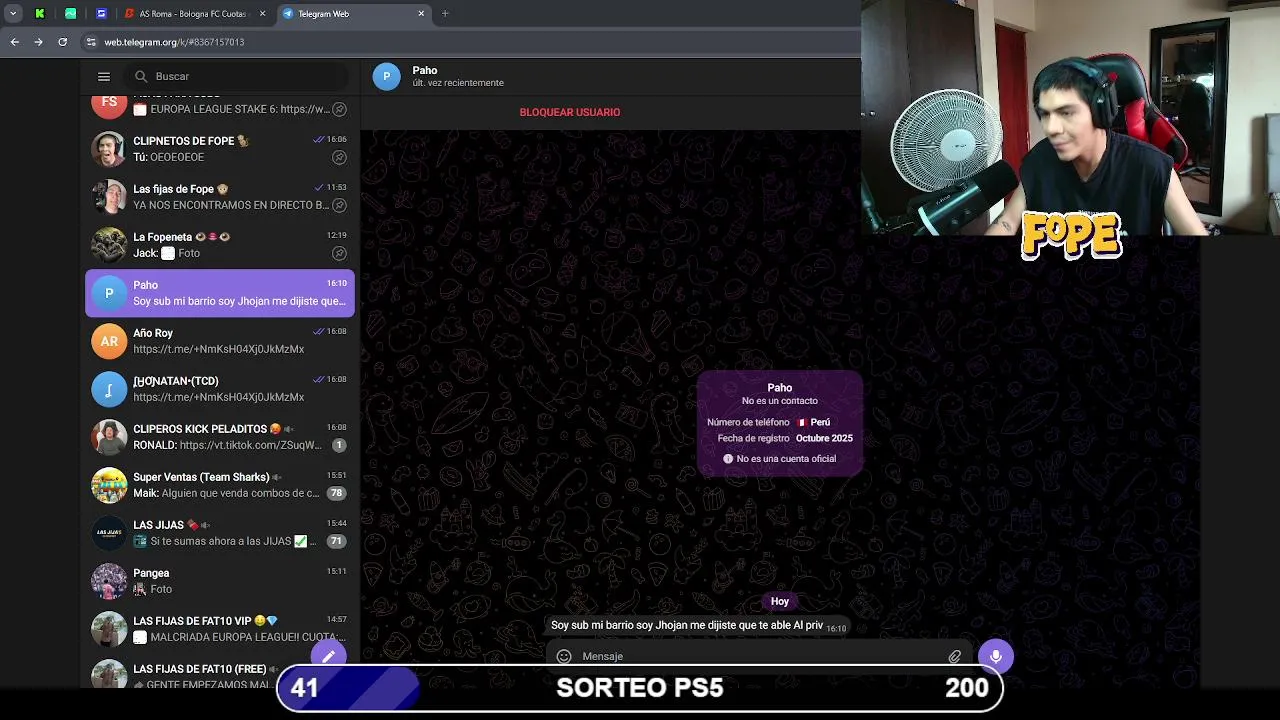This screenshot has height=720, width=1280.
Task: Click pinned icon on La Fopeneta row
Action: pyautogui.click(x=339, y=253)
